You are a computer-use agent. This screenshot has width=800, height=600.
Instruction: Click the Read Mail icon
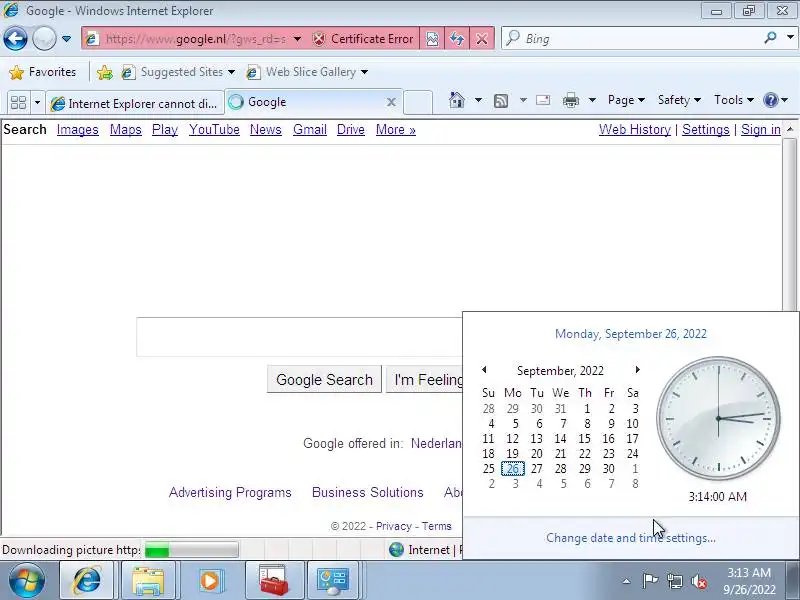(x=543, y=100)
